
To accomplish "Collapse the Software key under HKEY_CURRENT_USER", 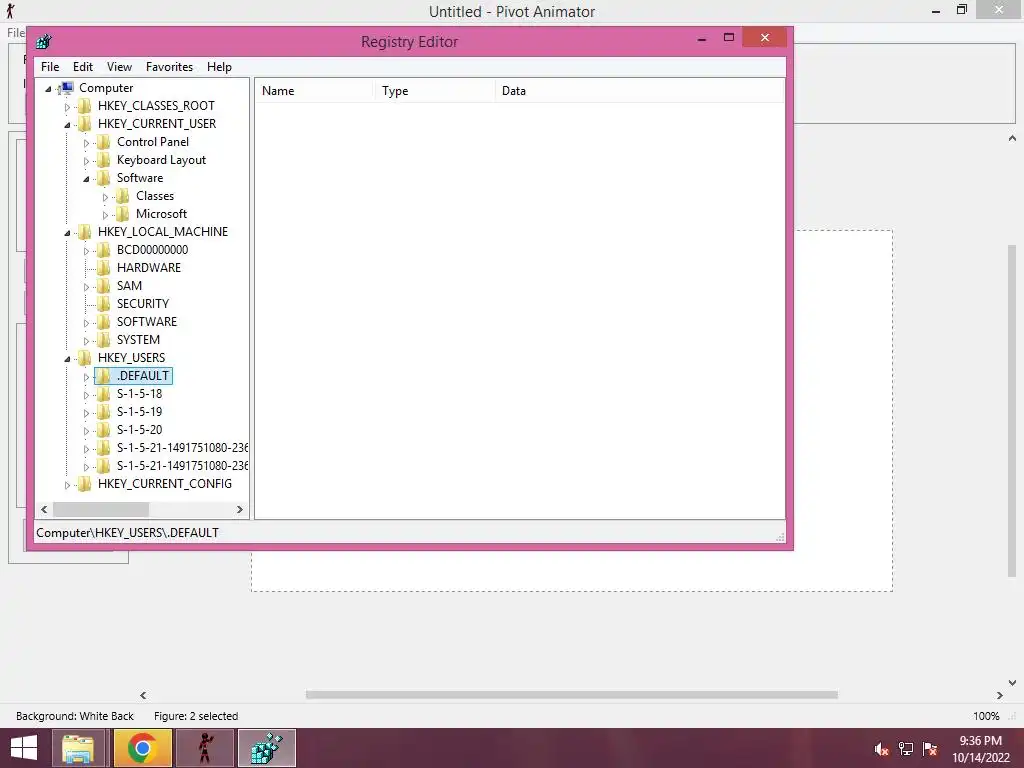I will point(86,179).
